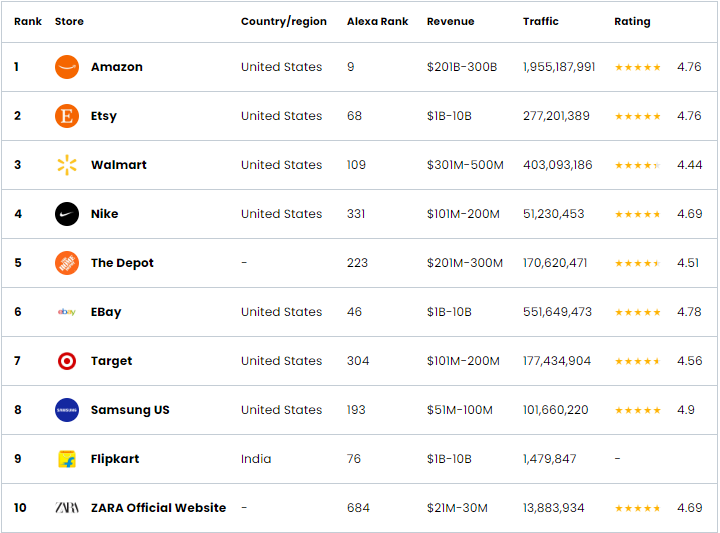The height and width of the screenshot is (533, 720).
Task: Click the Etsy orange logo icon
Action: [x=67, y=116]
